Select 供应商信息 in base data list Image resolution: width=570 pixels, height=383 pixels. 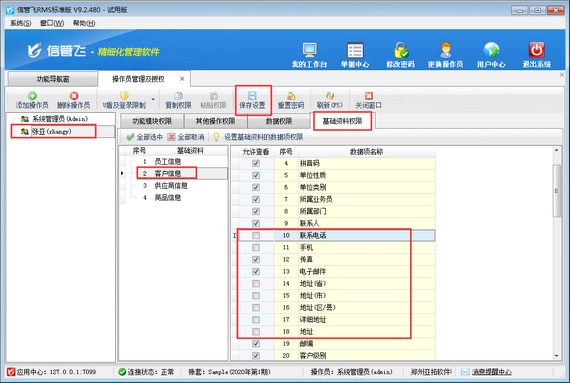pos(171,186)
